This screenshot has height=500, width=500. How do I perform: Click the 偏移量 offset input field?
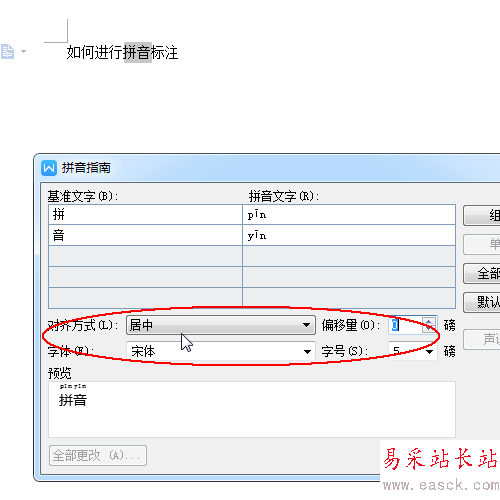point(405,325)
